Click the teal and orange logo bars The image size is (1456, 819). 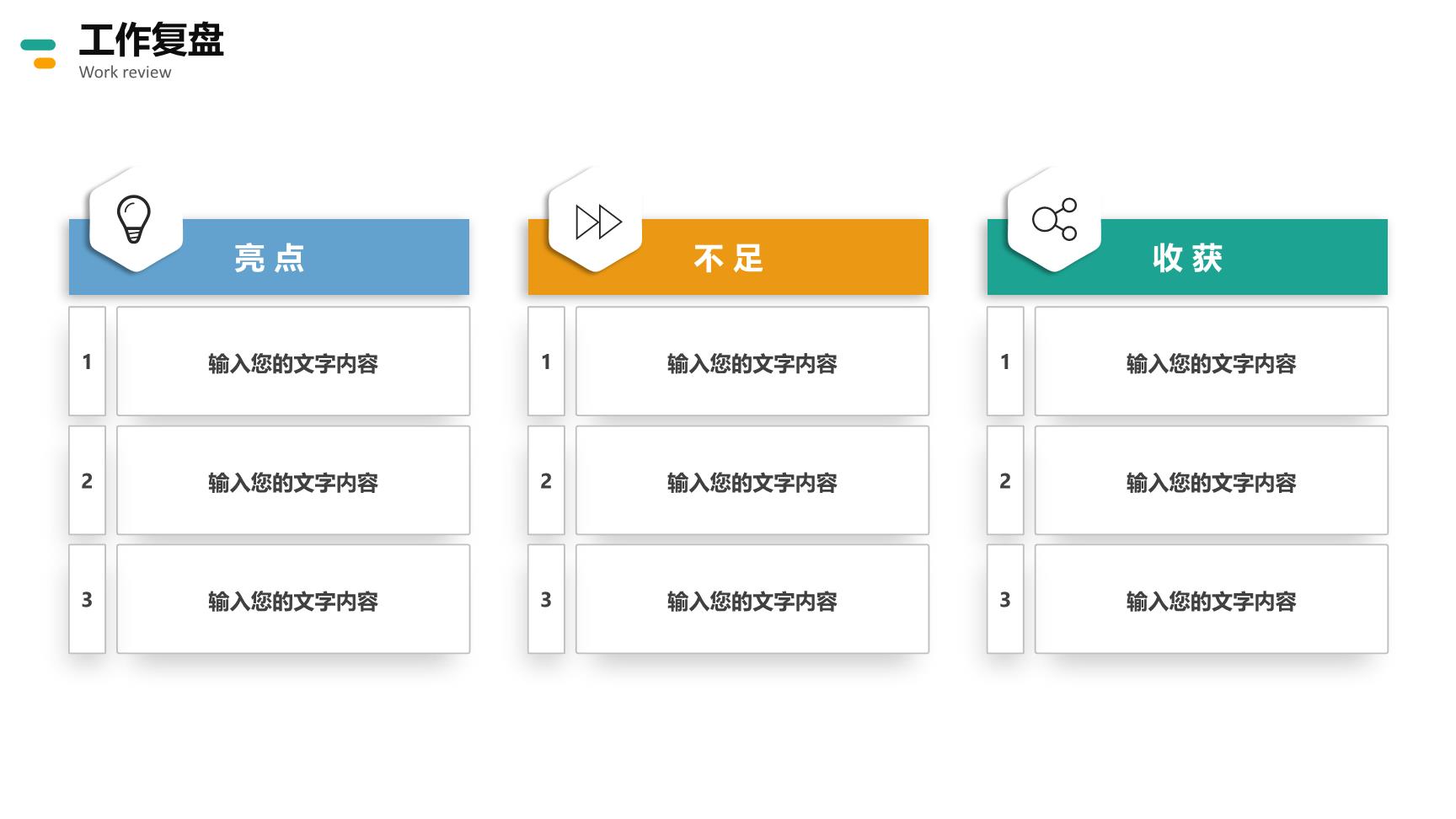[x=39, y=54]
